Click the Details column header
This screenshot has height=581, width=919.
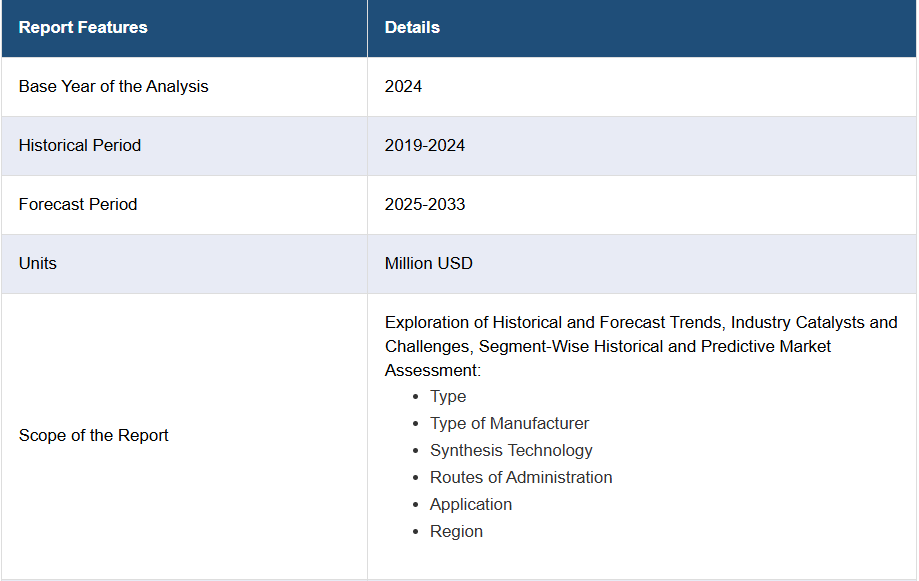412,28
